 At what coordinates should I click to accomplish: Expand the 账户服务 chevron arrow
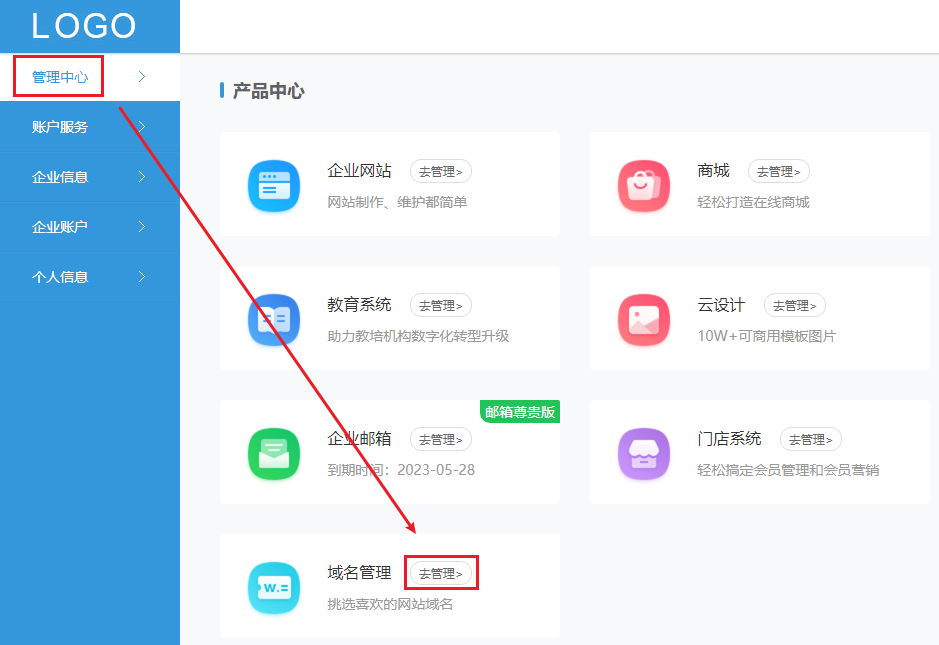click(142, 127)
